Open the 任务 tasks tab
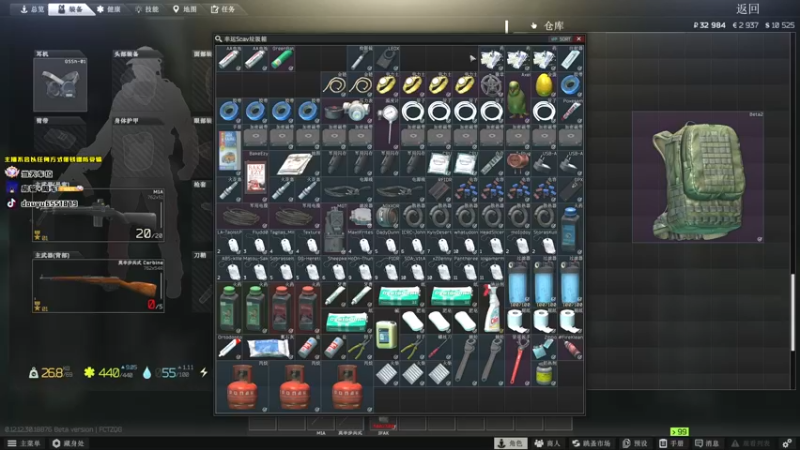Image resolution: width=800 pixels, height=450 pixels. click(223, 9)
